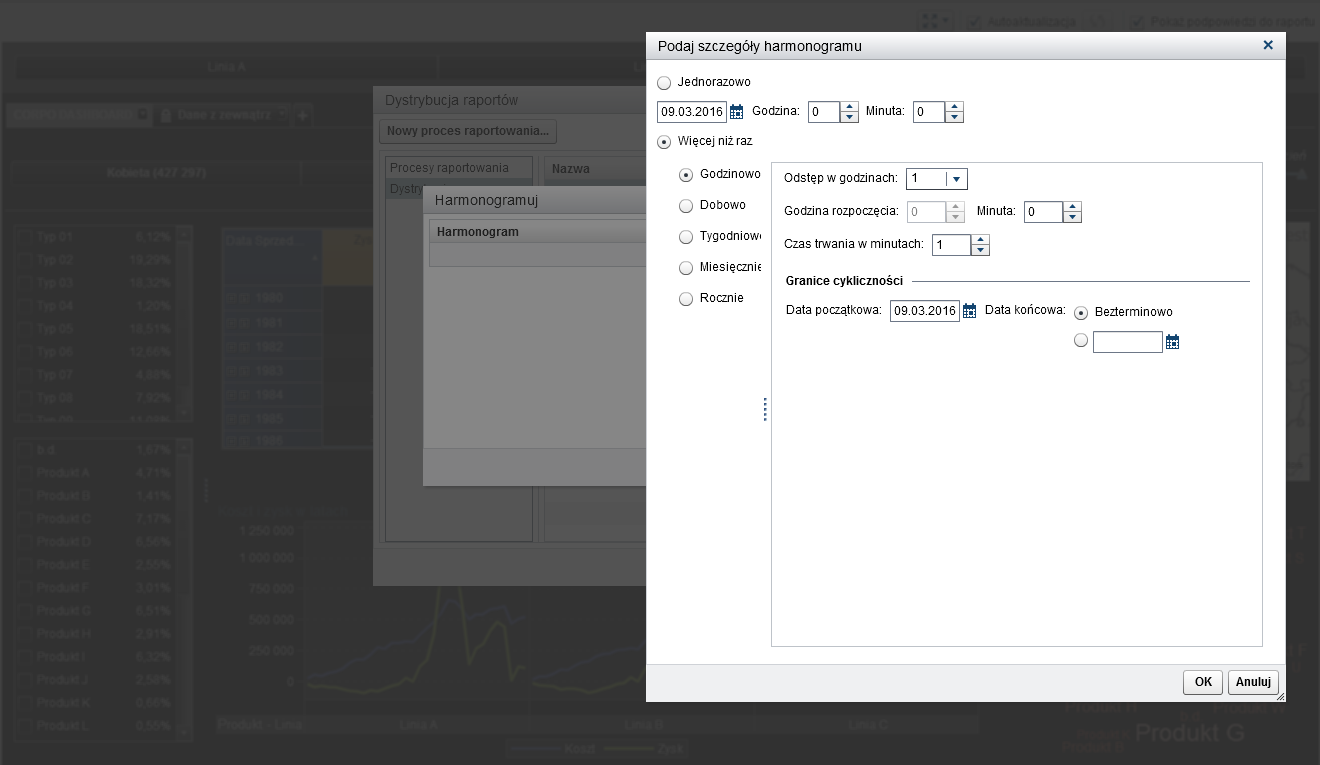1320x765 pixels.
Task: Click the Data początkowa date field
Action: (925, 311)
